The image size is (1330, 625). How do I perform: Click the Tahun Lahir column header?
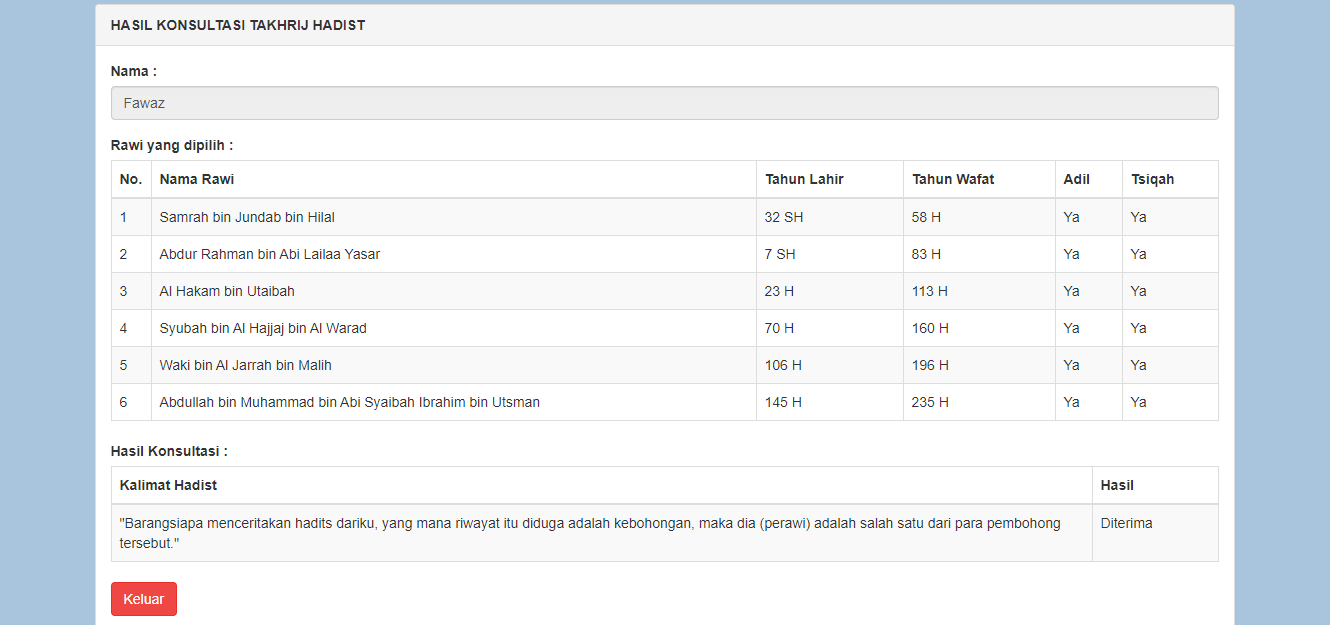coord(804,179)
